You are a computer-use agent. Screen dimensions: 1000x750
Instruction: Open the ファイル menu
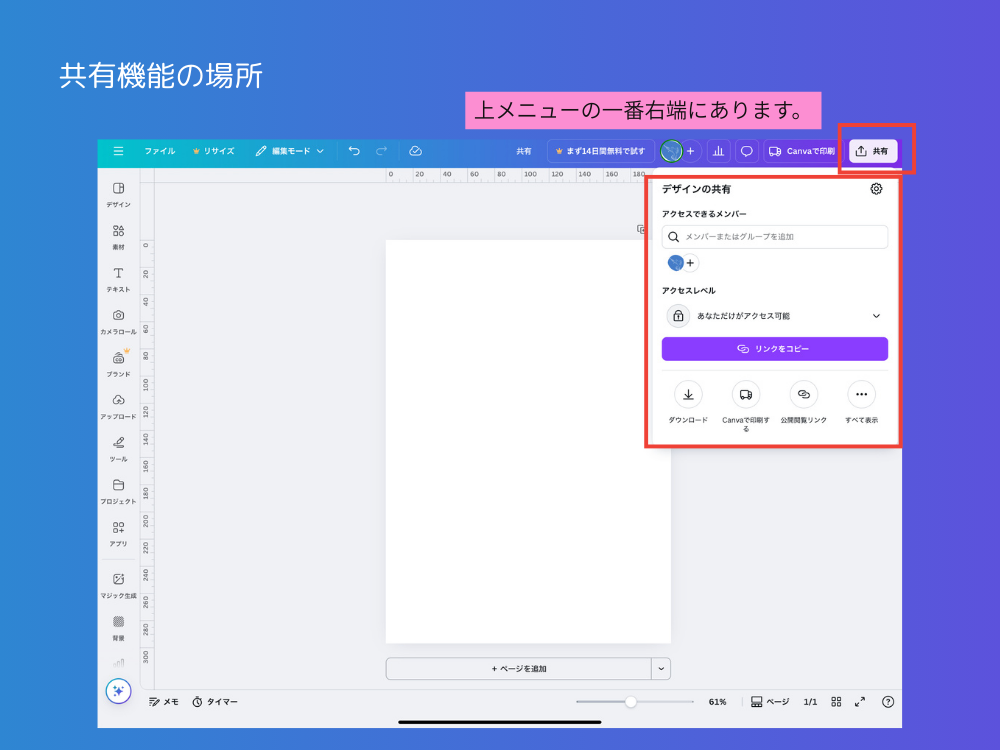pyautogui.click(x=159, y=151)
